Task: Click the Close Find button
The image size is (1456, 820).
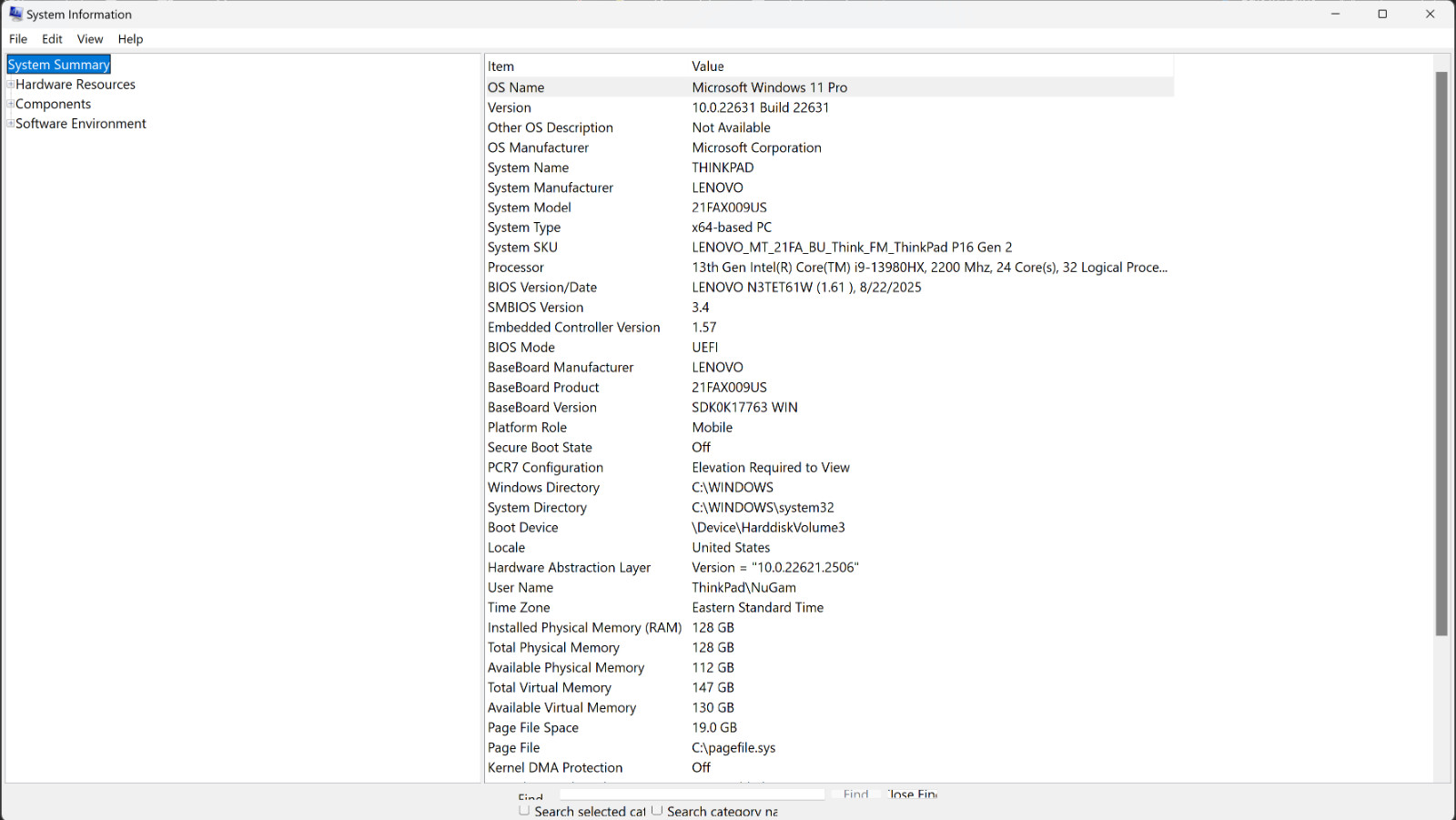Action: tap(911, 795)
